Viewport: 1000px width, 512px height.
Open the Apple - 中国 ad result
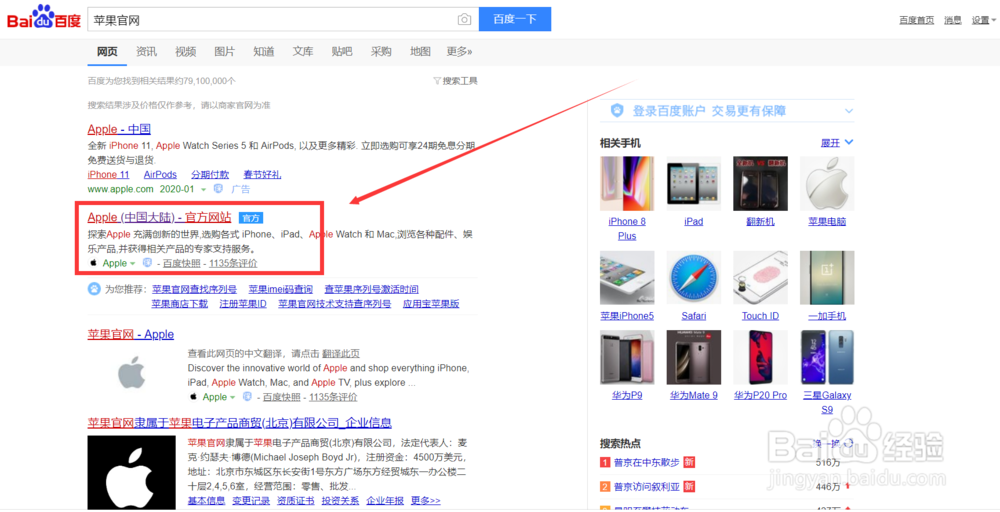coord(119,129)
